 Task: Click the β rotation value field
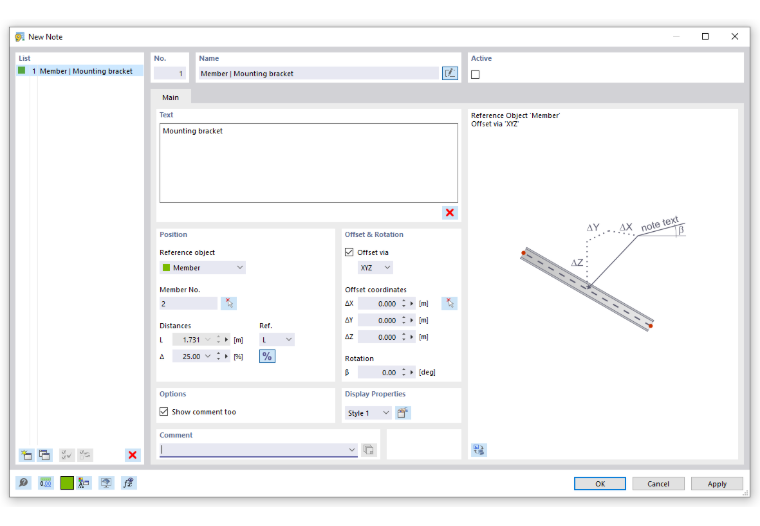click(379, 372)
